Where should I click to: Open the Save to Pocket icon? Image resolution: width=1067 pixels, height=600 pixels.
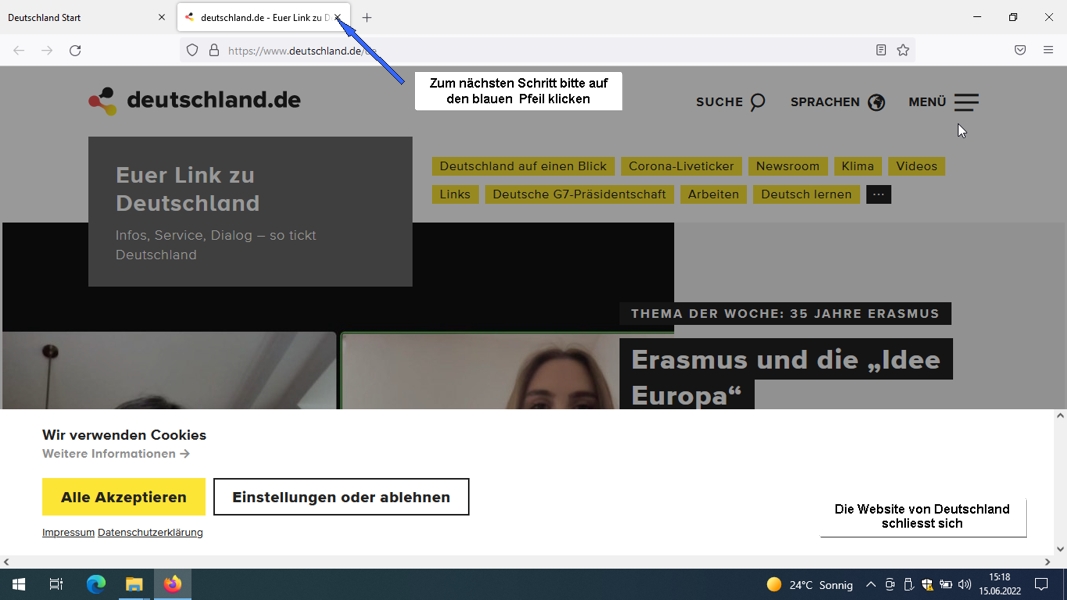pyautogui.click(x=1020, y=50)
